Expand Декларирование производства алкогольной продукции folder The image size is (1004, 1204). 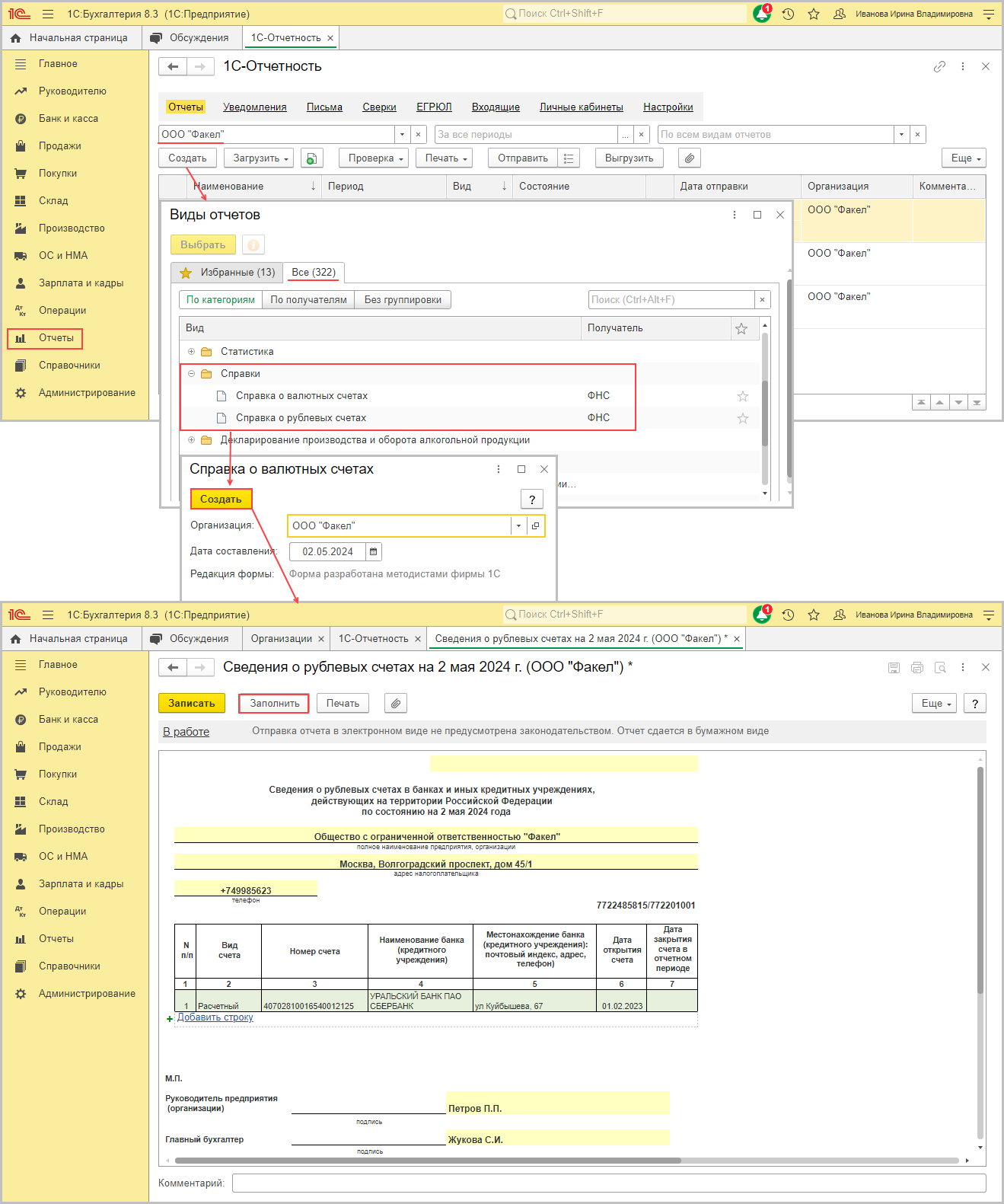coord(191,440)
